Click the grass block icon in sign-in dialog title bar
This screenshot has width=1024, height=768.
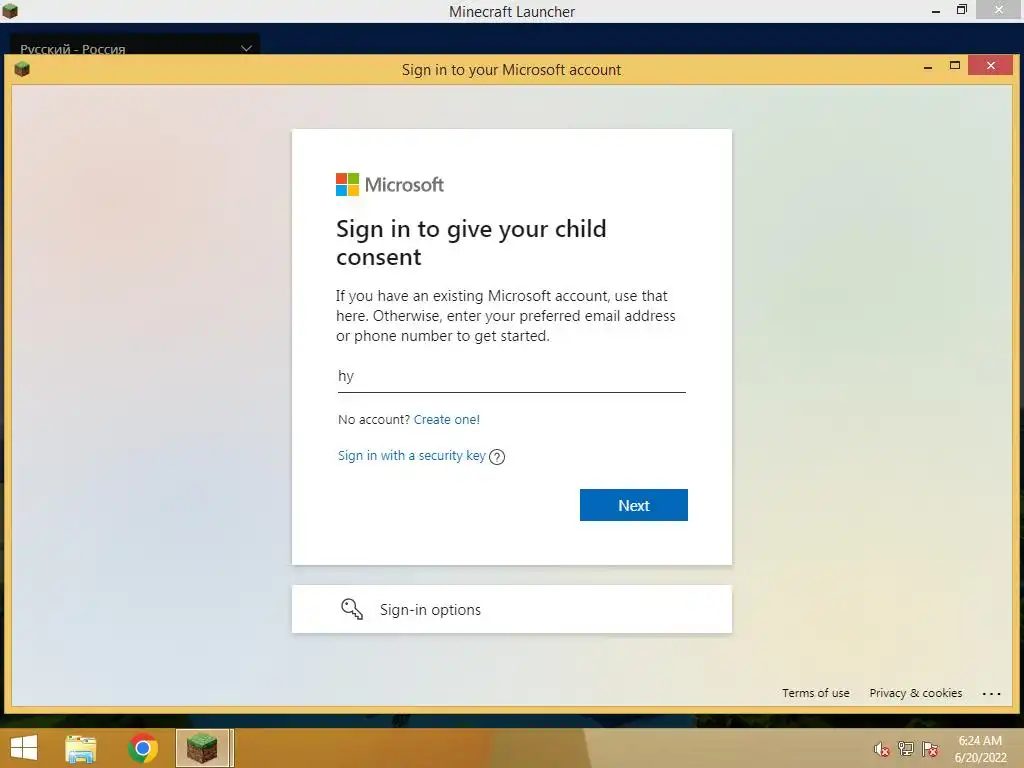22,69
